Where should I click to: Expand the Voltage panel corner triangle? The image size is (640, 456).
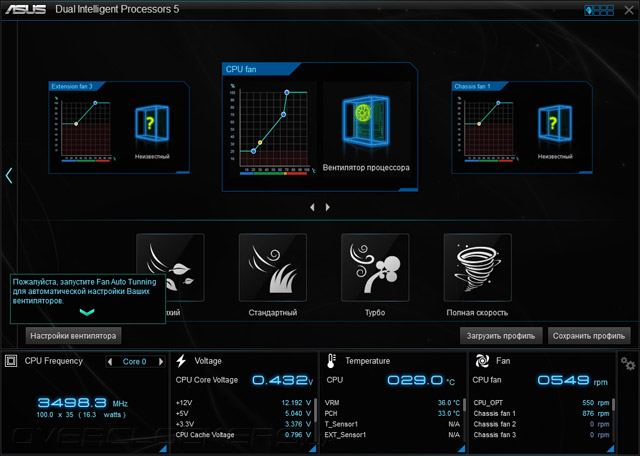pyautogui.click(x=313, y=449)
